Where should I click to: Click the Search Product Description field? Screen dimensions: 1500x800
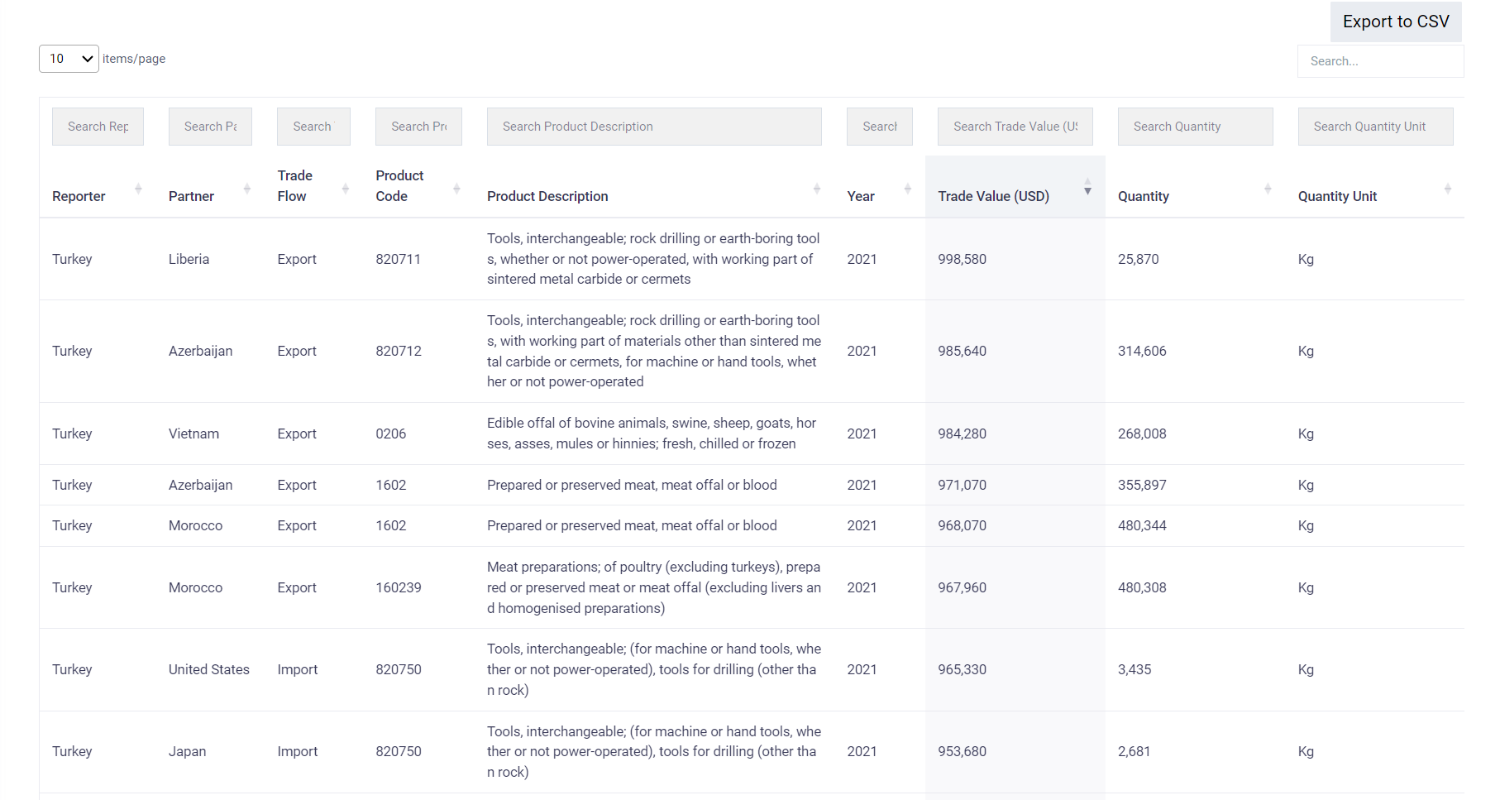point(654,127)
